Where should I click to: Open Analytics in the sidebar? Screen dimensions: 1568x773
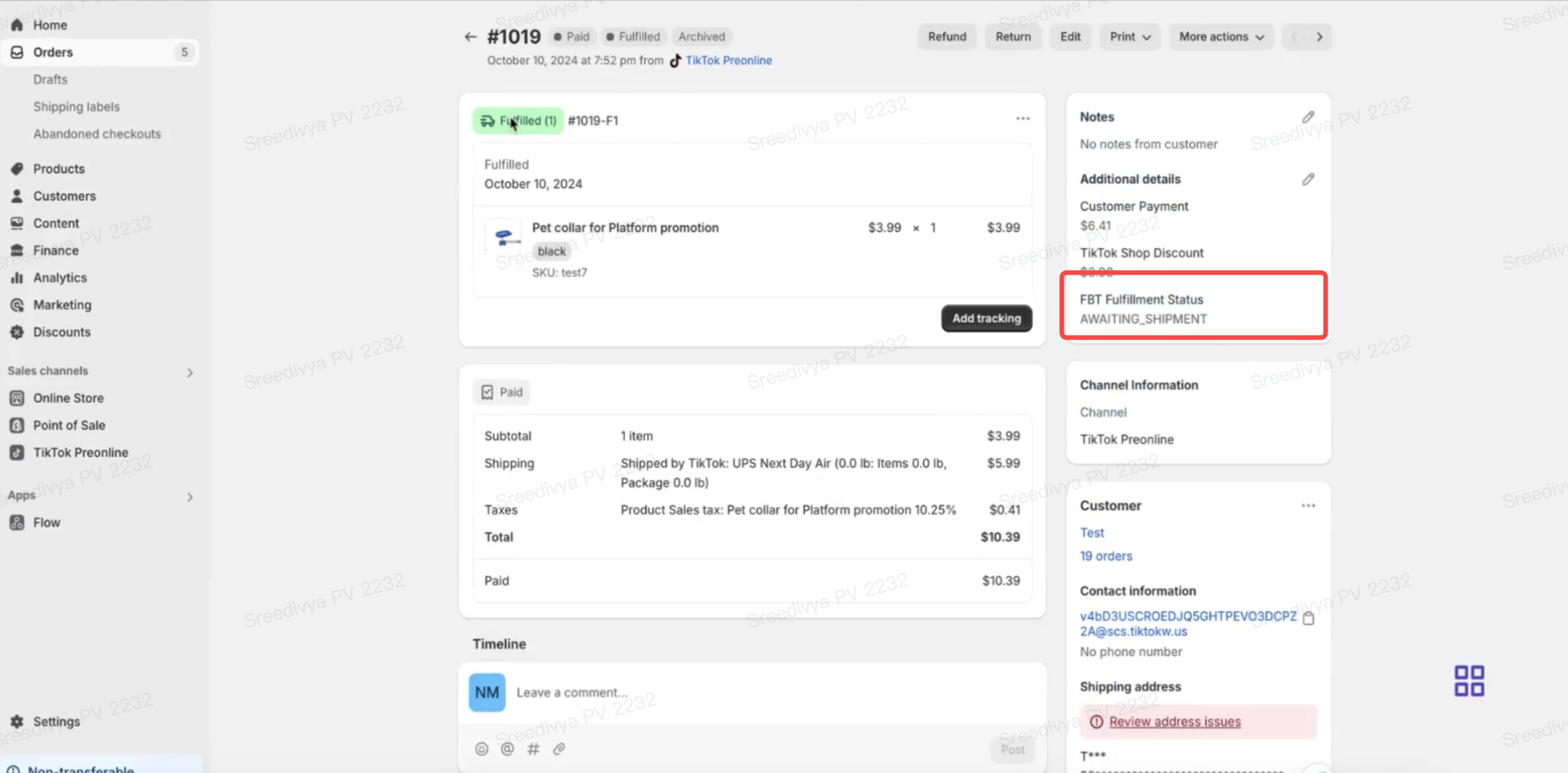60,277
